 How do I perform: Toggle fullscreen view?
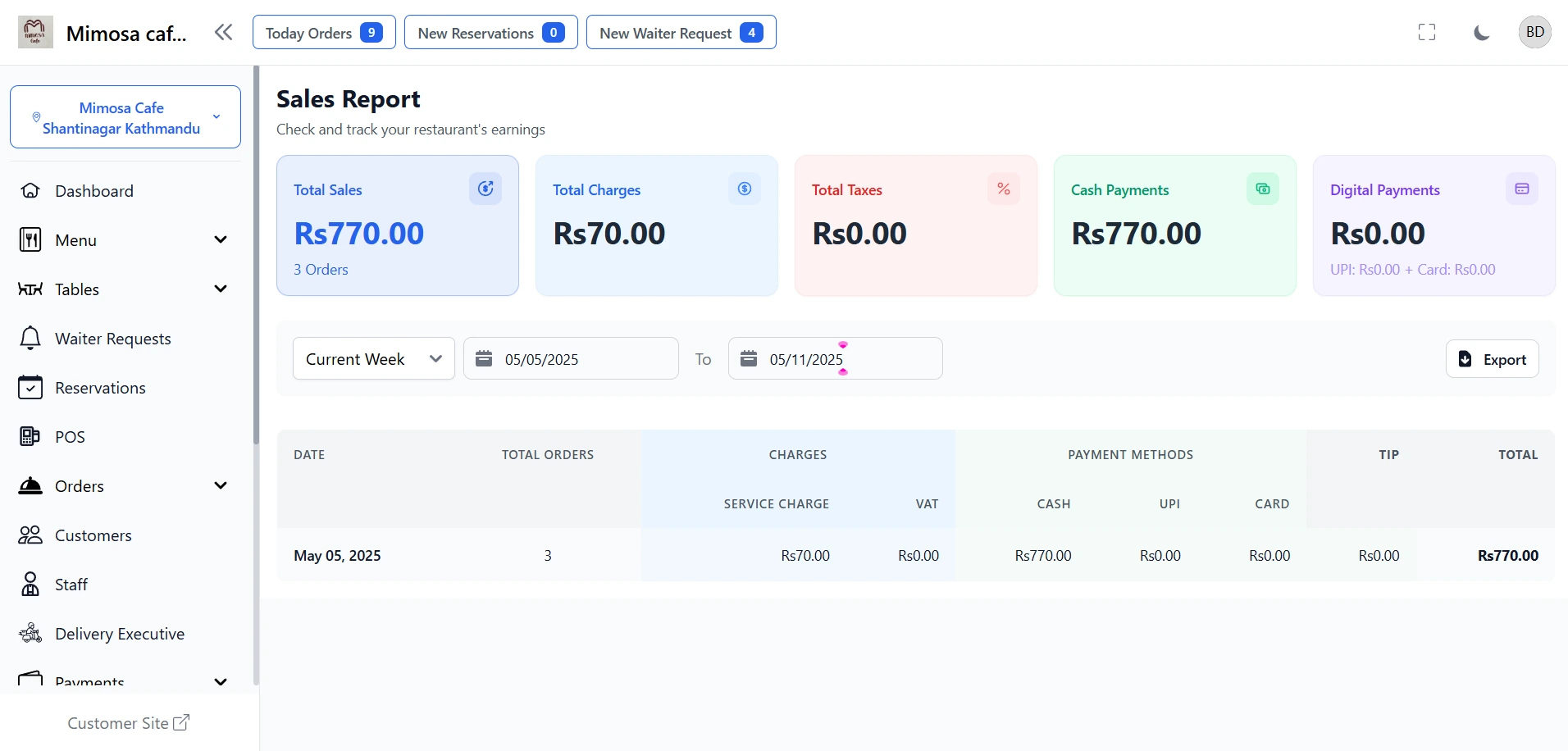[x=1427, y=32]
